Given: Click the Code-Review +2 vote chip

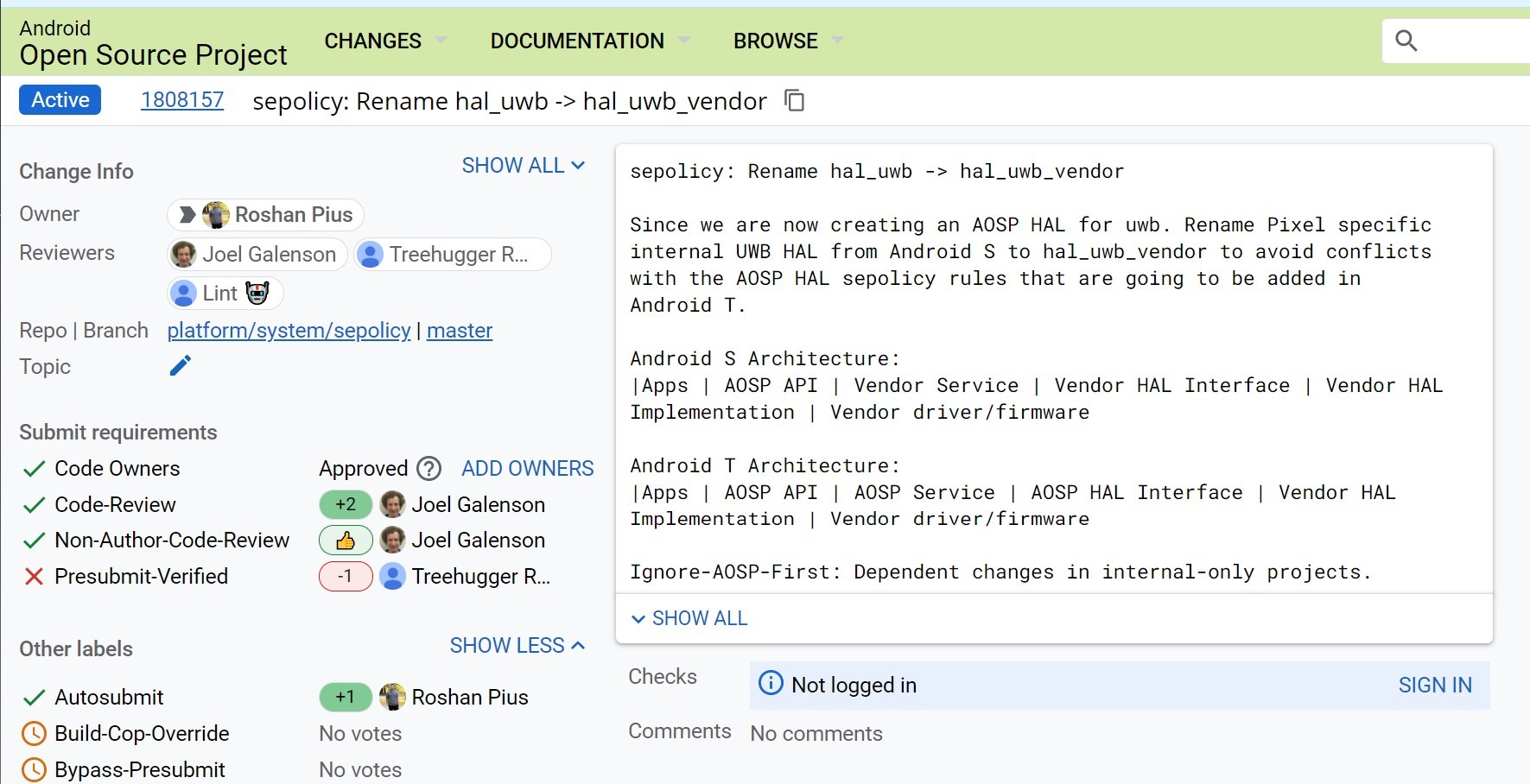Looking at the screenshot, I should point(346,504).
